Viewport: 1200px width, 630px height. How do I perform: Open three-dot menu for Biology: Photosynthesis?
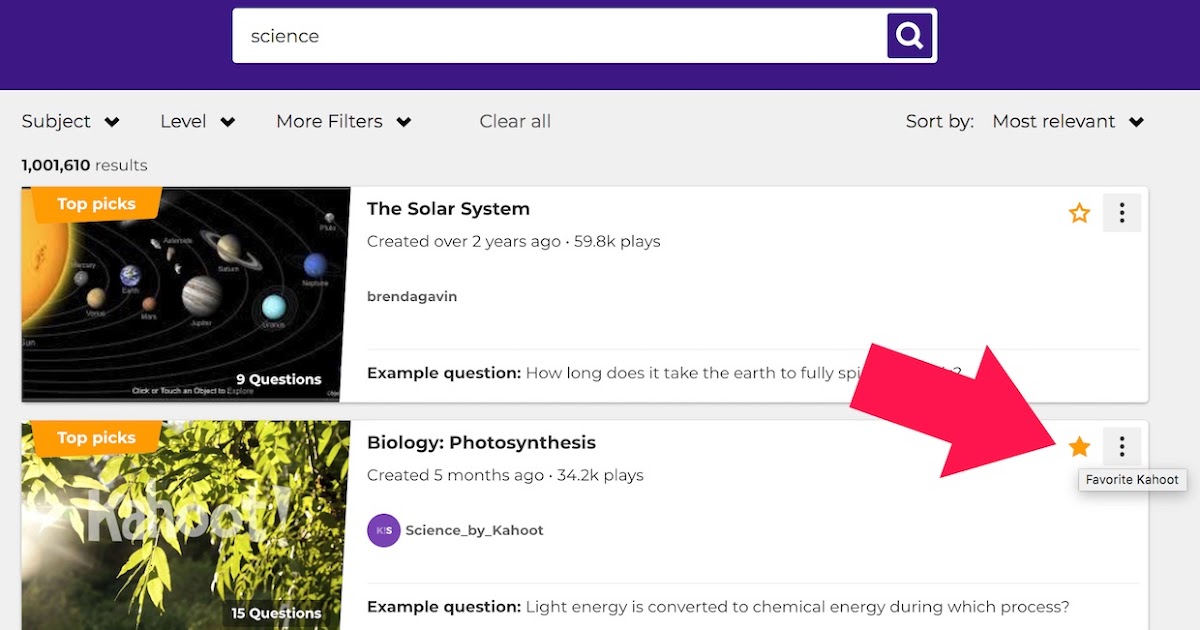point(1122,447)
